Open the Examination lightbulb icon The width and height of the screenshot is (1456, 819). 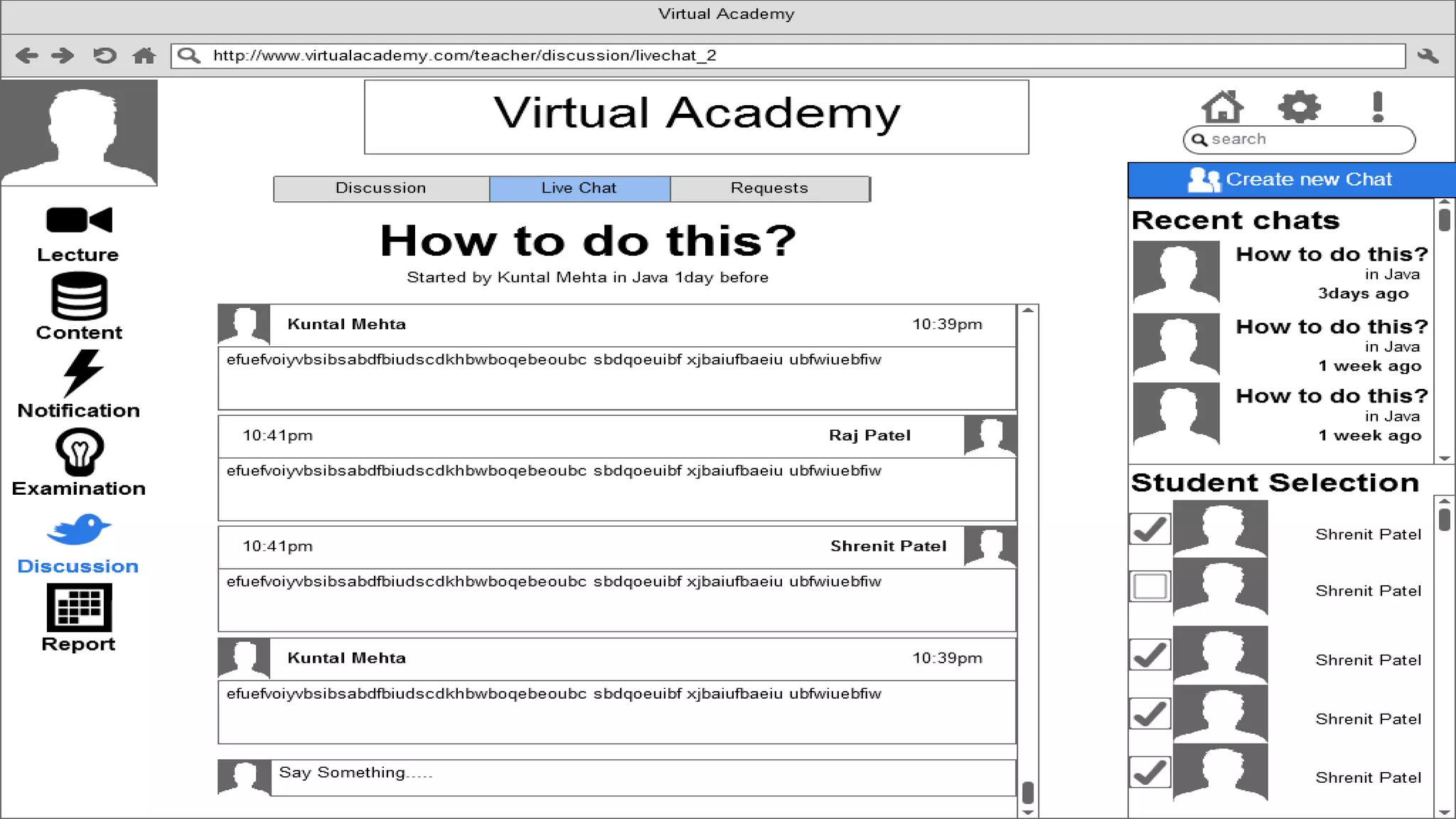click(x=79, y=451)
